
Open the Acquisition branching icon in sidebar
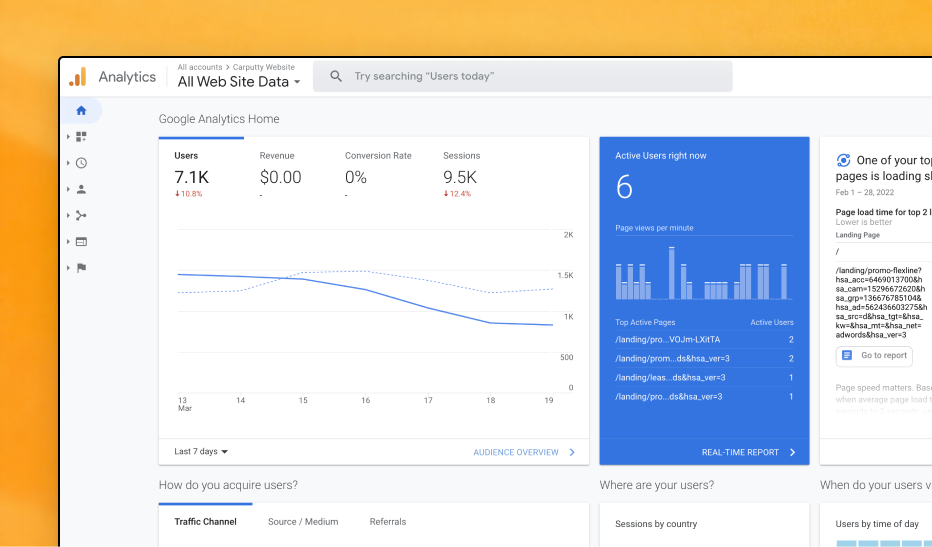pyautogui.click(x=81, y=215)
